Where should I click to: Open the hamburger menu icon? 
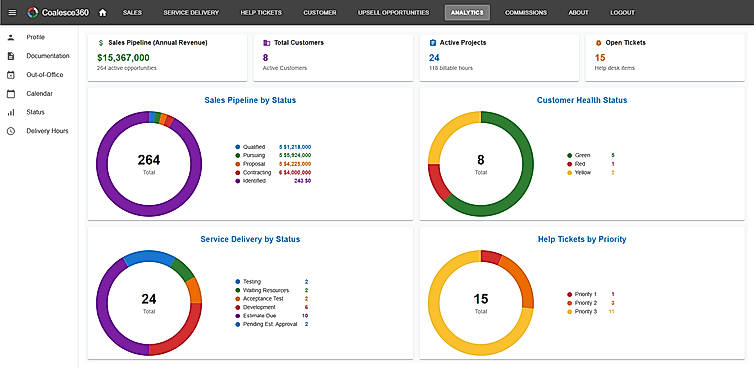click(13, 13)
